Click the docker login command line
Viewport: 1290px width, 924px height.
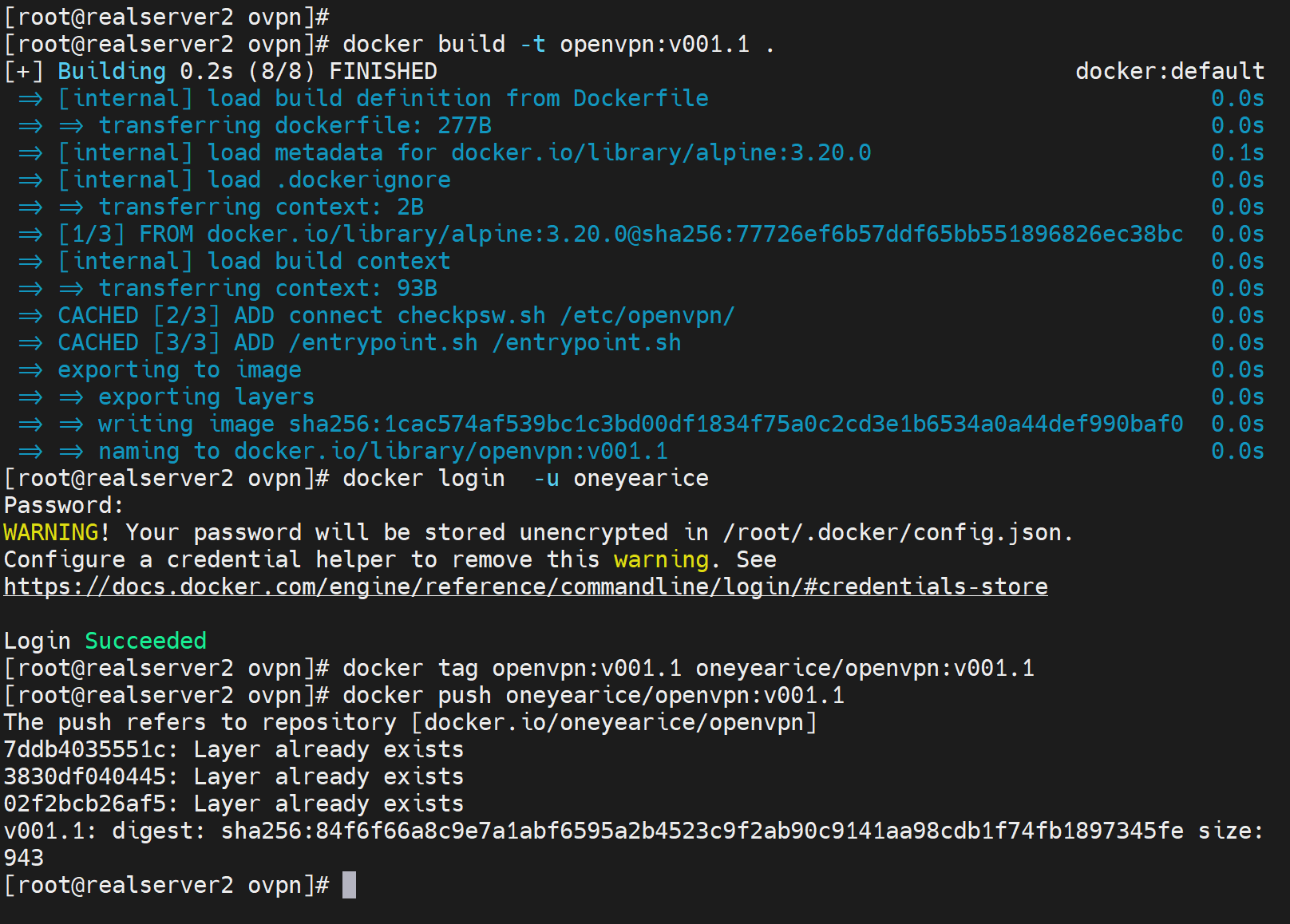pos(525,478)
